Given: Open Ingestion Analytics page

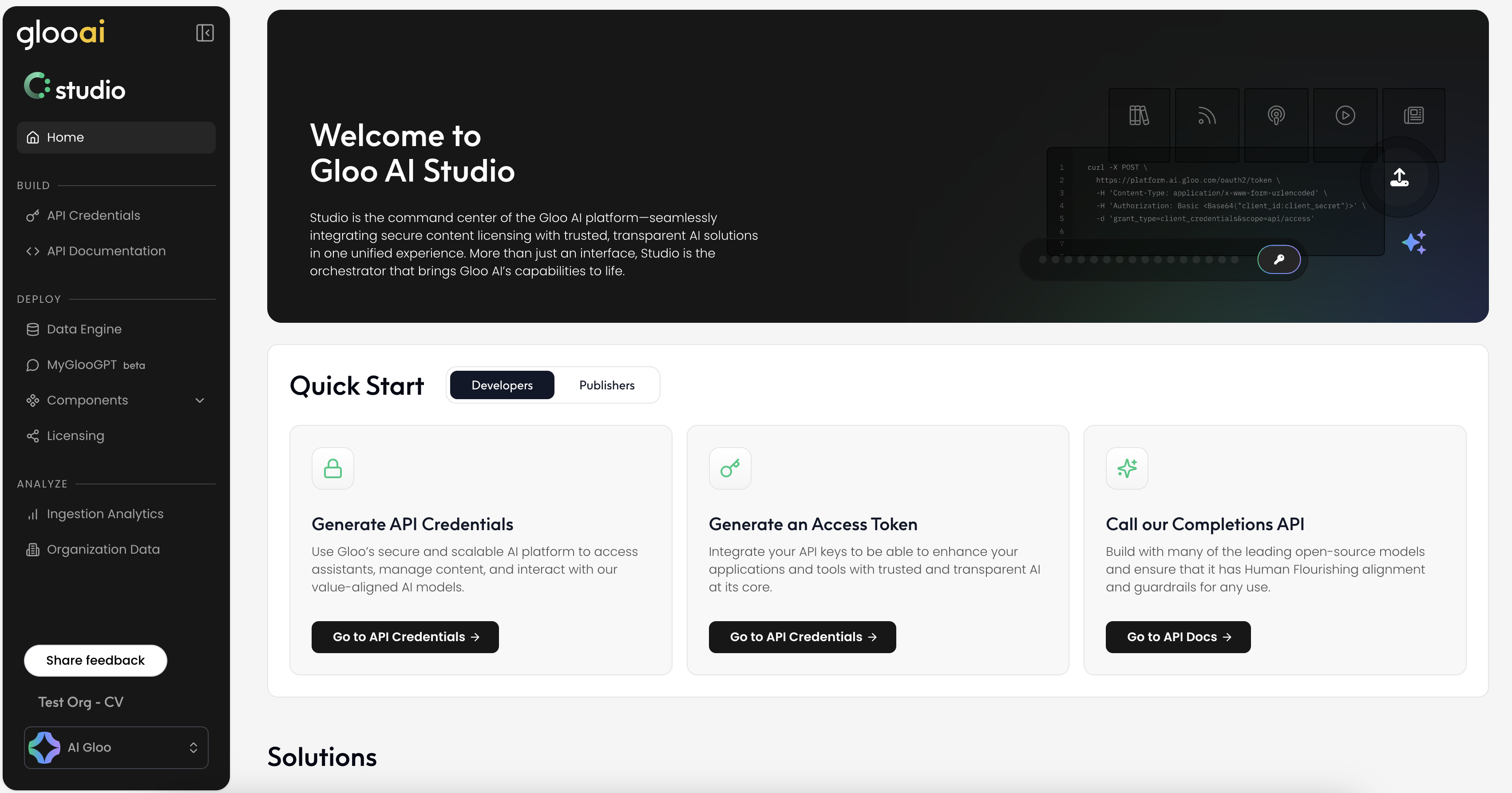Looking at the screenshot, I should (116, 514).
